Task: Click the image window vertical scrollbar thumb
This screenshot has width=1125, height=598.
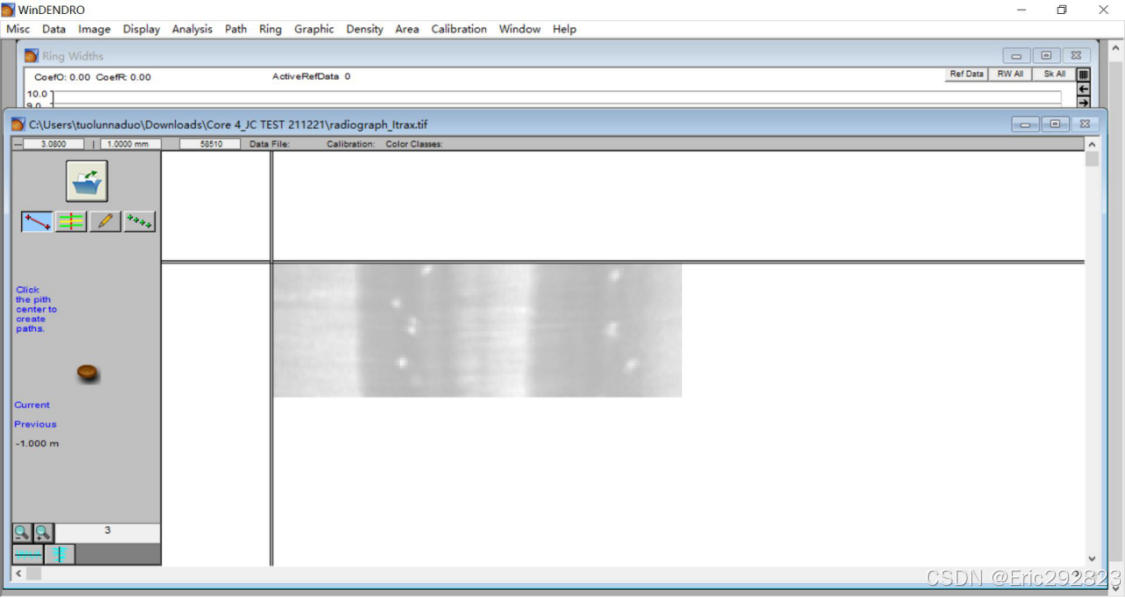Action: (1092, 159)
